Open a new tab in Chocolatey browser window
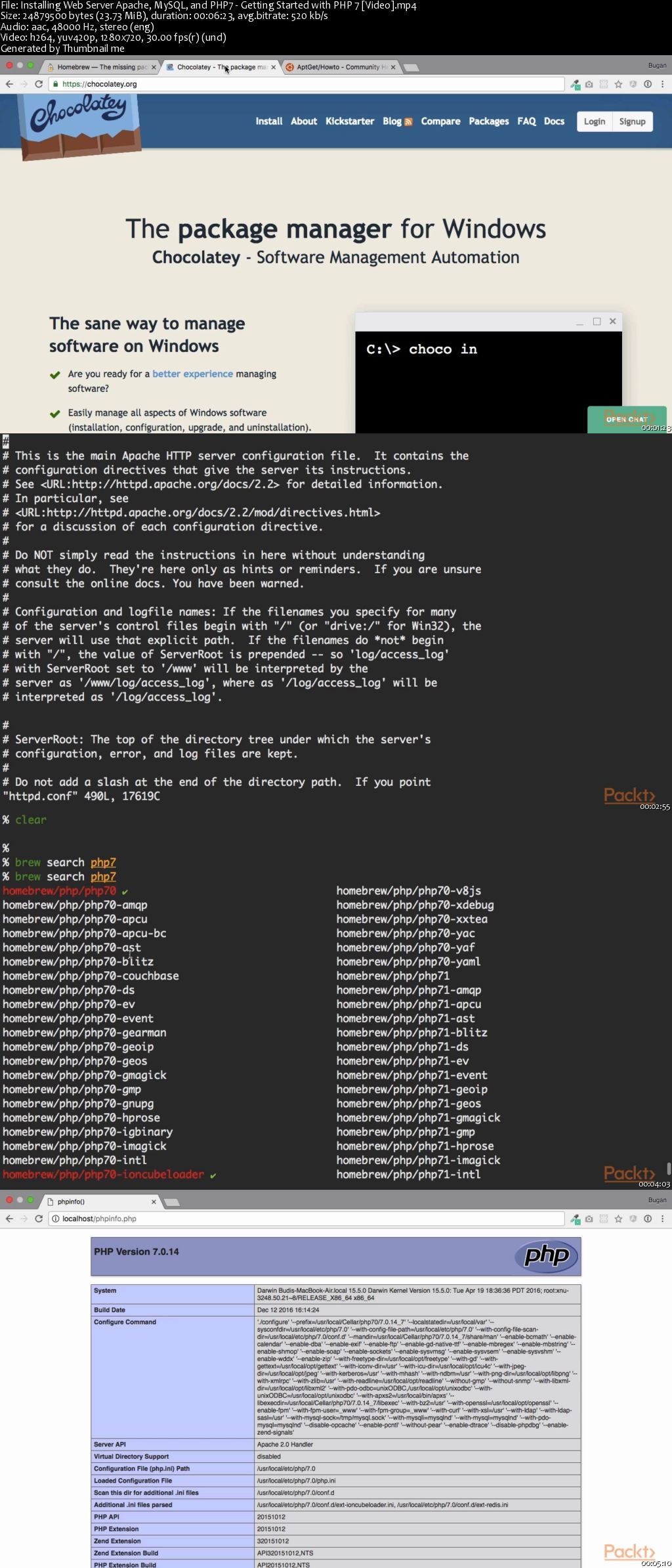 (411, 68)
